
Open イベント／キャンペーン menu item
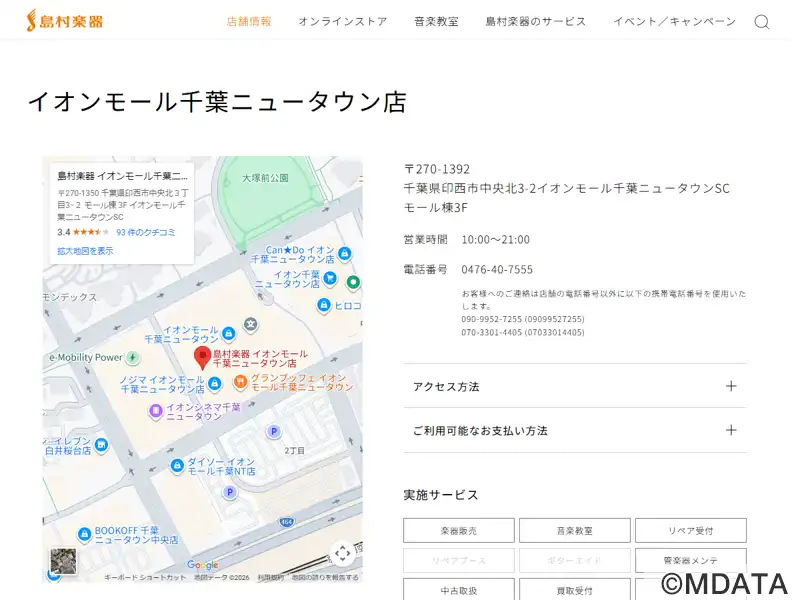click(x=674, y=21)
